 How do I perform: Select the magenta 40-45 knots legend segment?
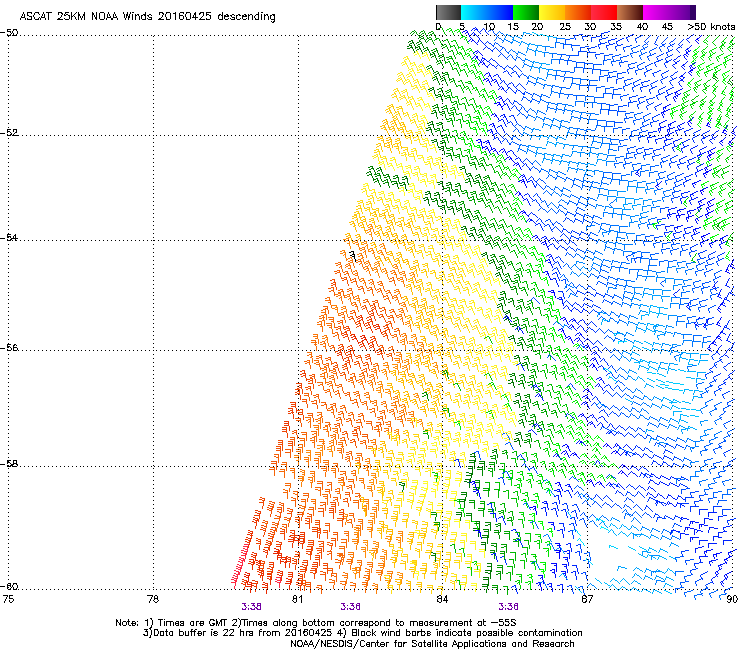[x=656, y=12]
